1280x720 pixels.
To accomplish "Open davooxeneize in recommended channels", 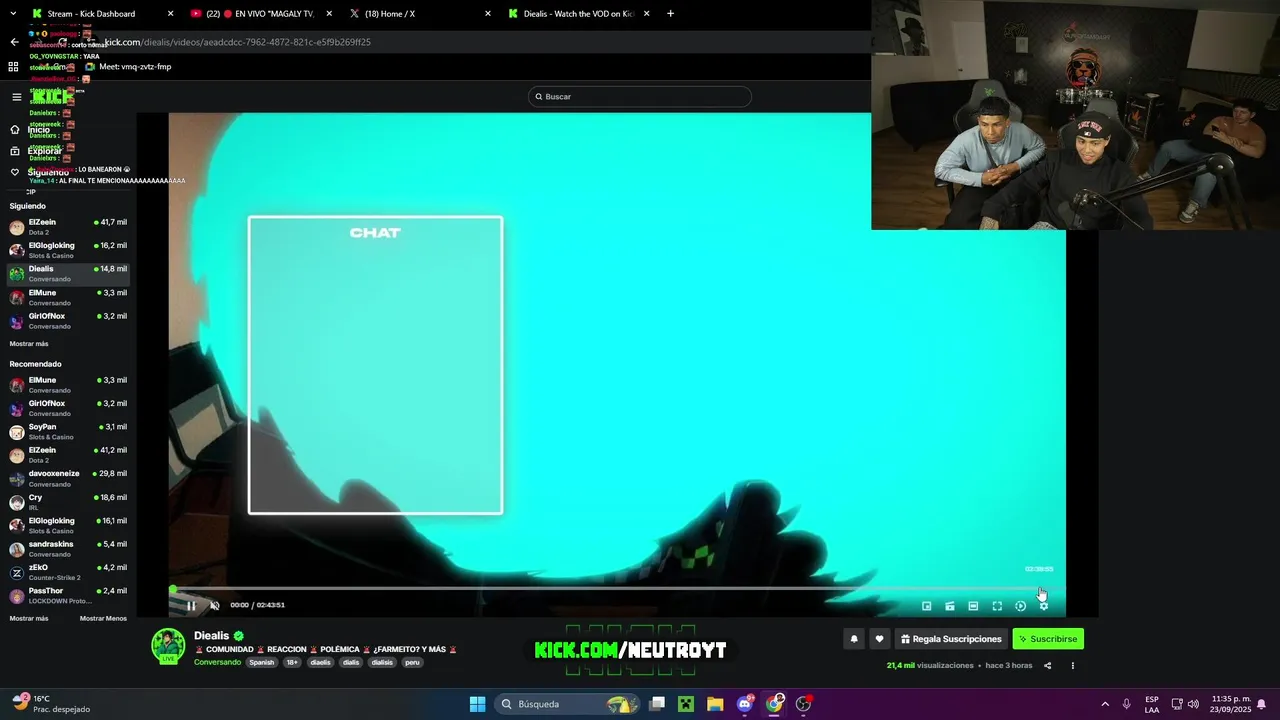I will 68,478.
